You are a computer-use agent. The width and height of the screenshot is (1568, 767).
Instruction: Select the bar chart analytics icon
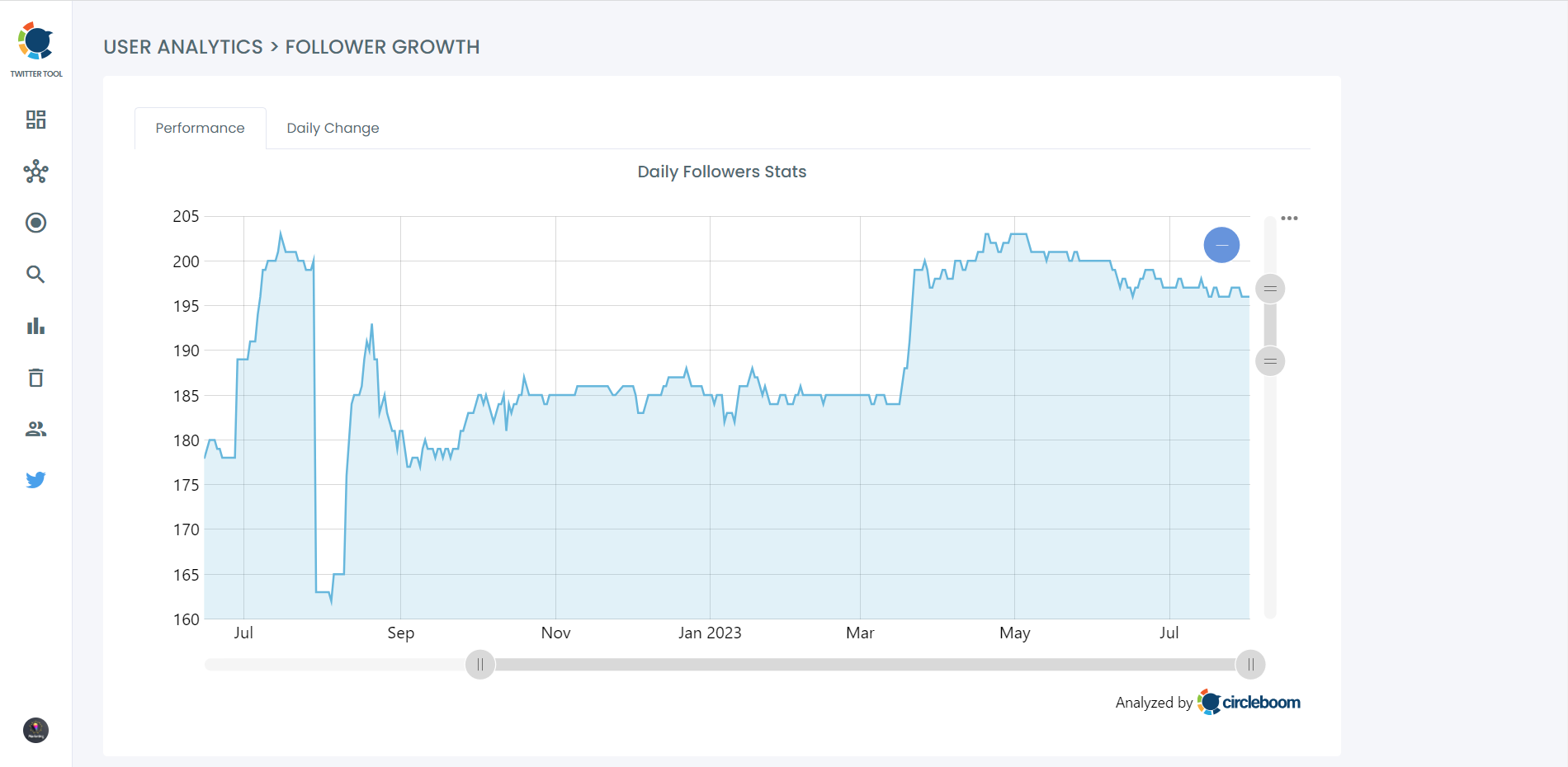(x=35, y=326)
